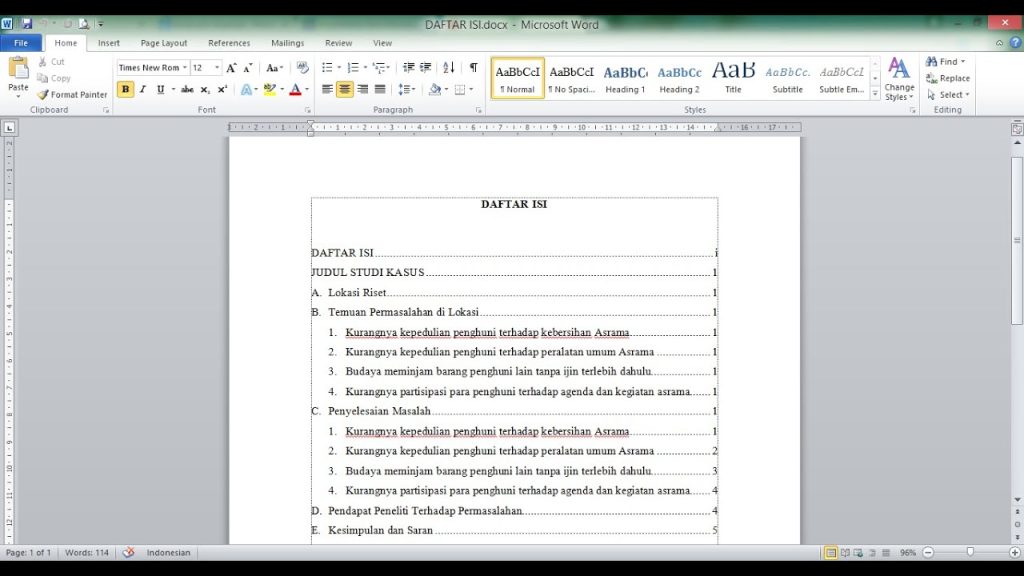Screen dimensions: 1024x576
Task: Click the Words: 114 count
Action: (87, 552)
